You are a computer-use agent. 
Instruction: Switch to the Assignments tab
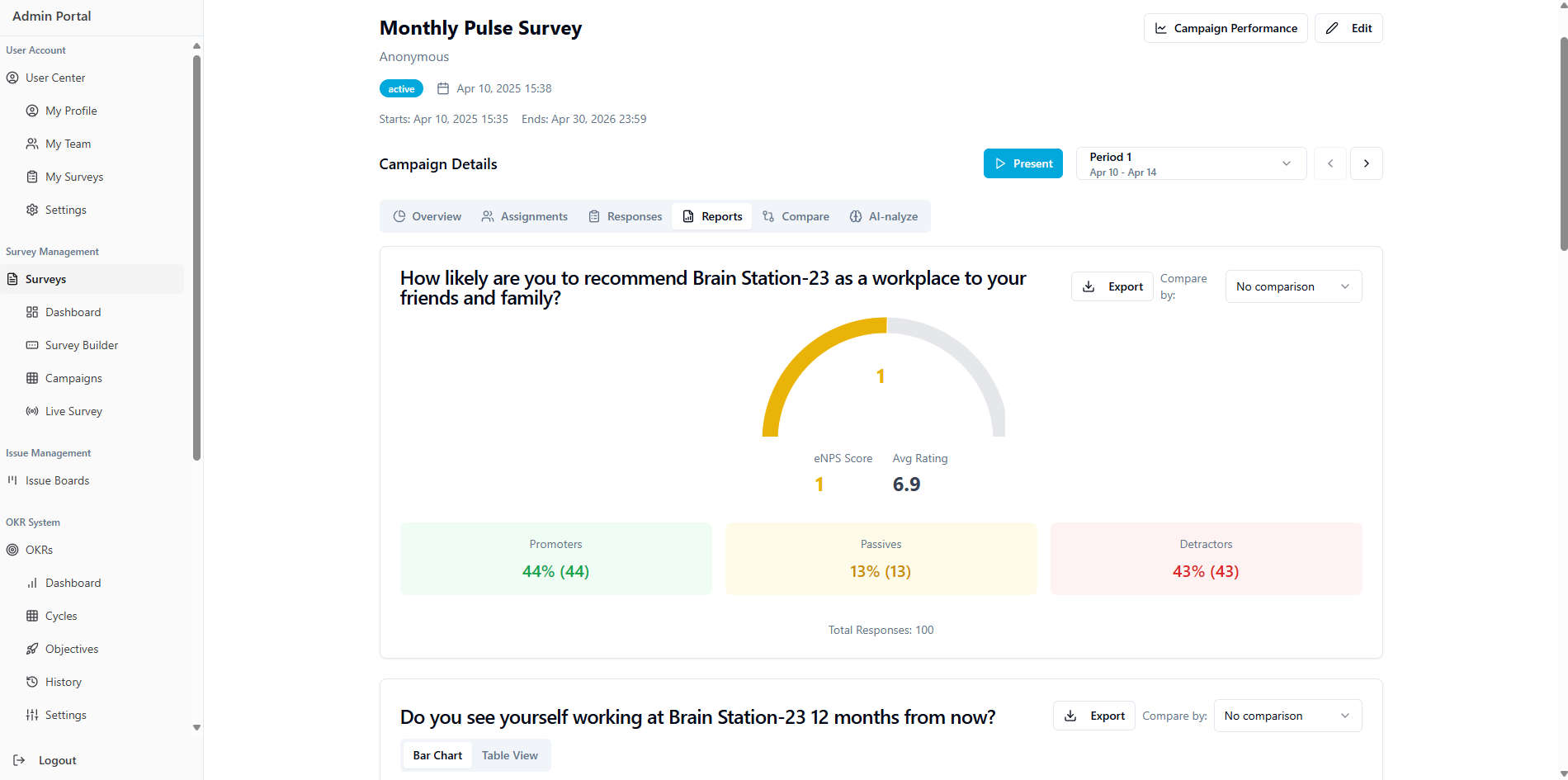(x=525, y=216)
